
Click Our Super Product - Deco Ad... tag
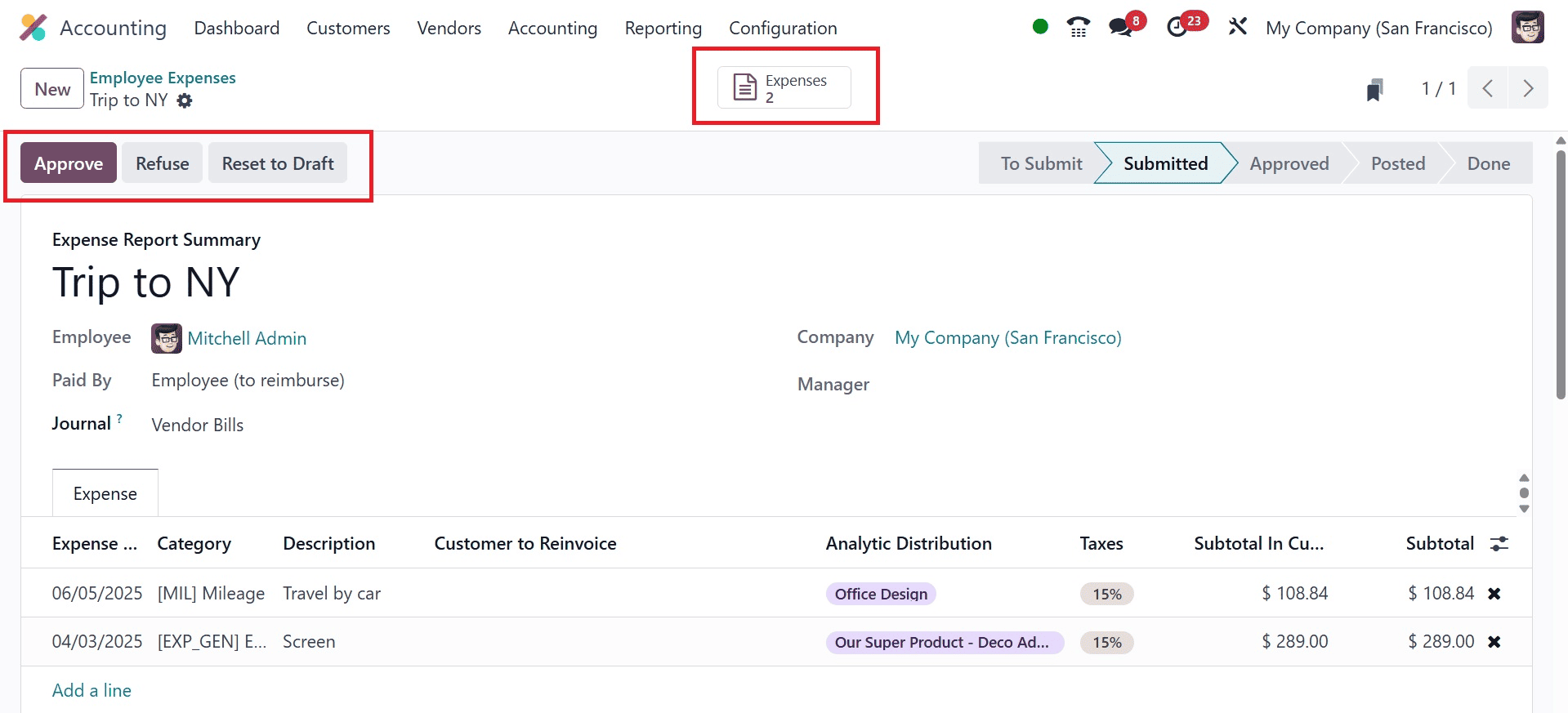pos(945,642)
